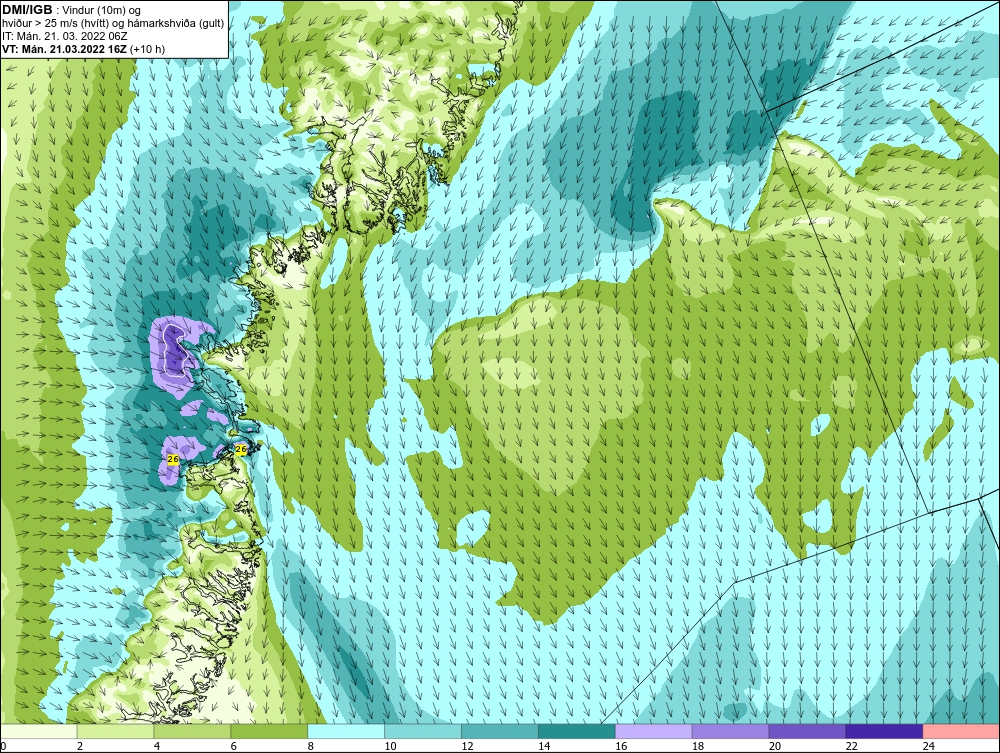Click the 14–16 m/s dark teal legend swatch
The width and height of the screenshot is (1000, 753).
tap(577, 731)
